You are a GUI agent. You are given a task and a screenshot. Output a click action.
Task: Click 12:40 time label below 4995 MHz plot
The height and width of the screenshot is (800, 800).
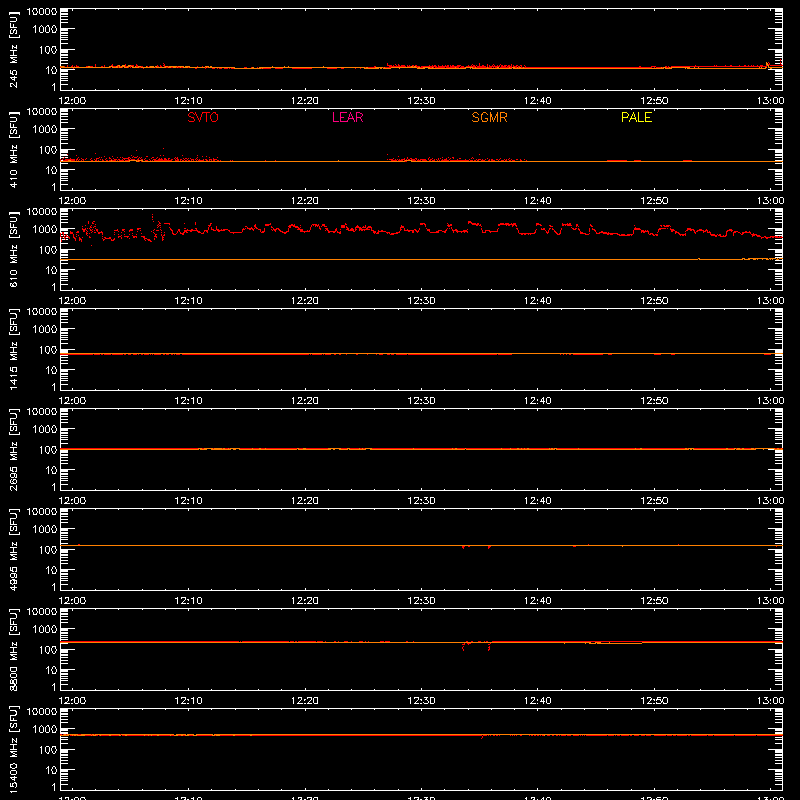click(x=537, y=601)
